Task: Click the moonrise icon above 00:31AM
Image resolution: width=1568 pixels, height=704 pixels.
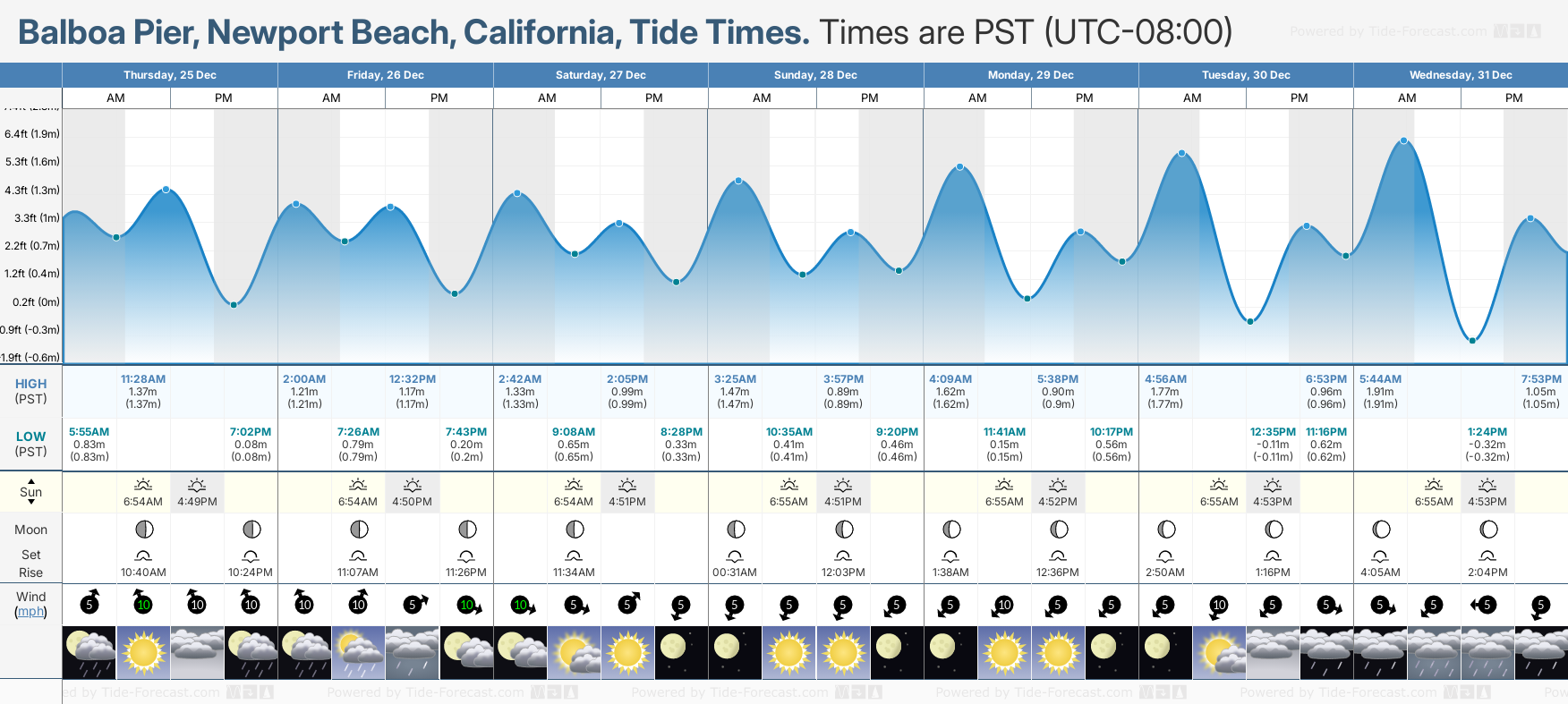Action: (735, 556)
